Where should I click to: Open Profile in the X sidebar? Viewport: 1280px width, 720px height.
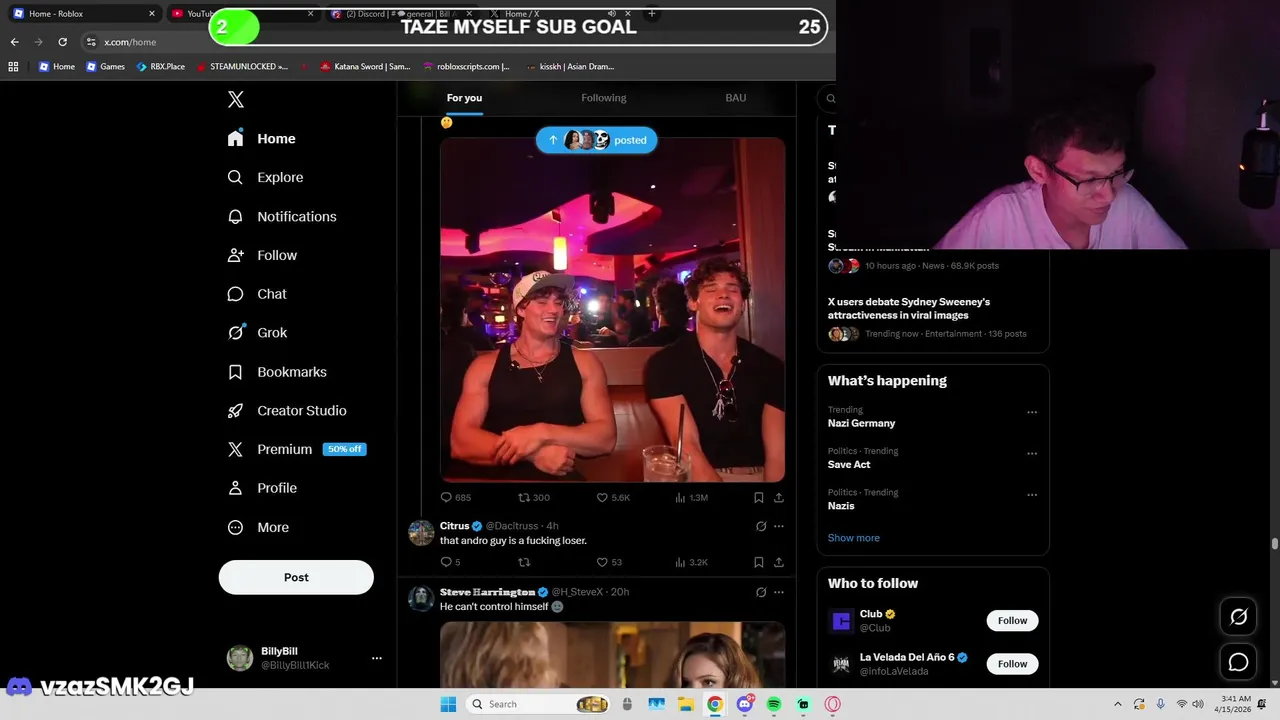[x=261, y=488]
